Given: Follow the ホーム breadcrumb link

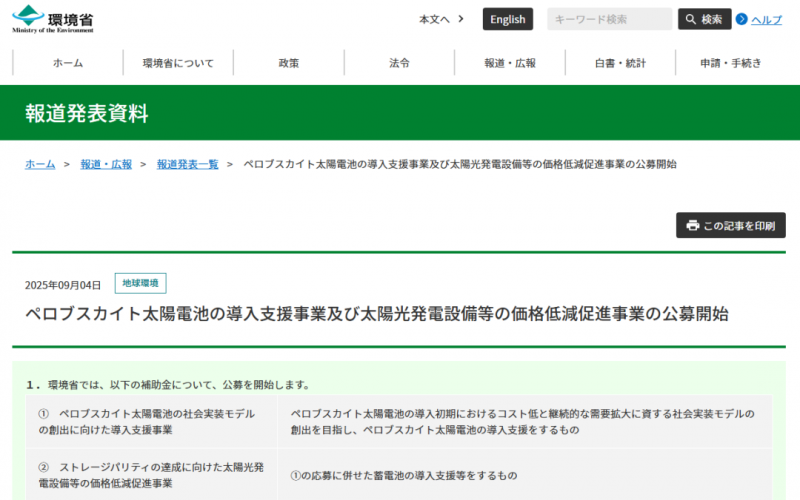Looking at the screenshot, I should [40, 164].
